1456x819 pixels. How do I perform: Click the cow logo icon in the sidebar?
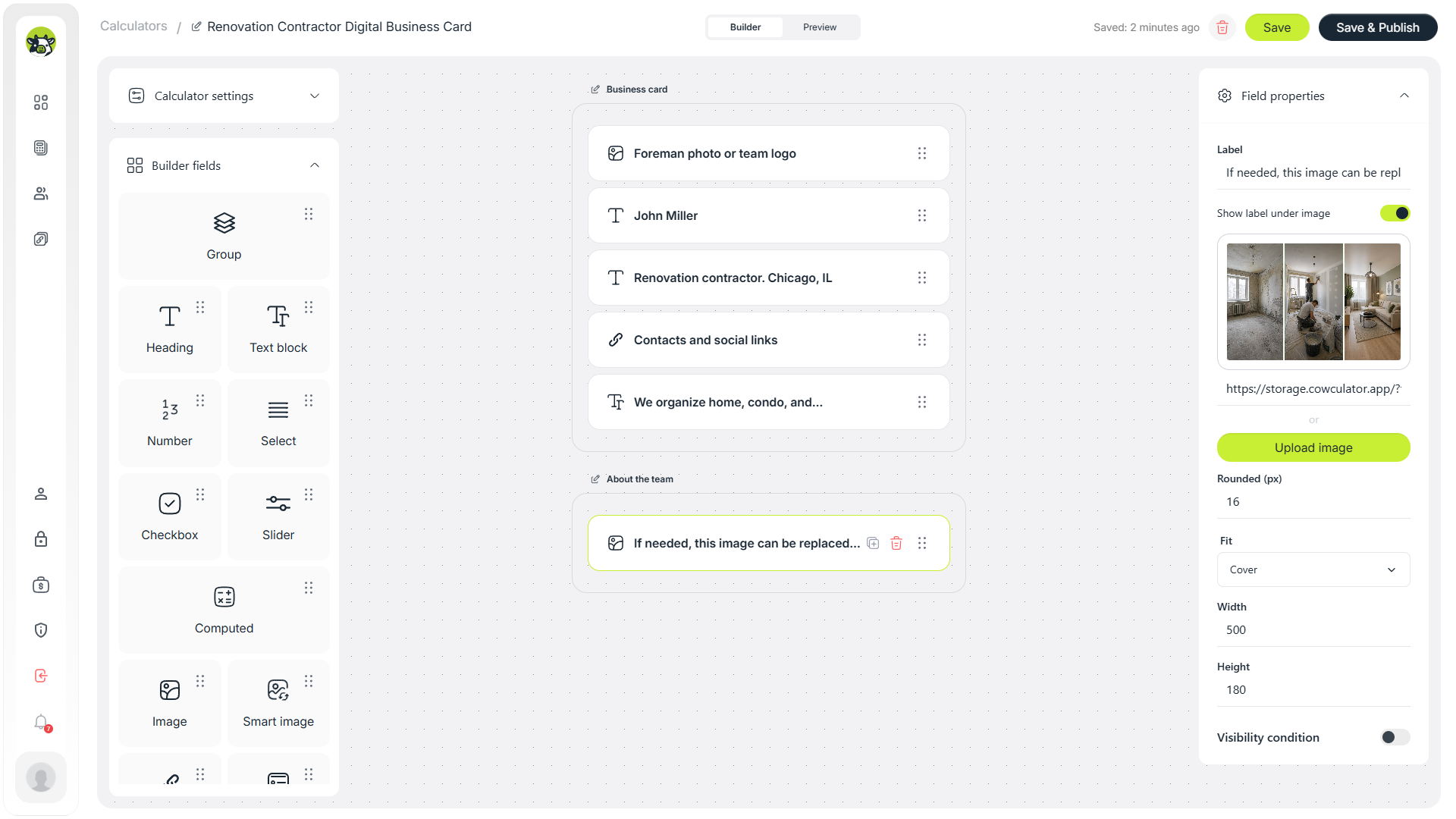tap(41, 42)
